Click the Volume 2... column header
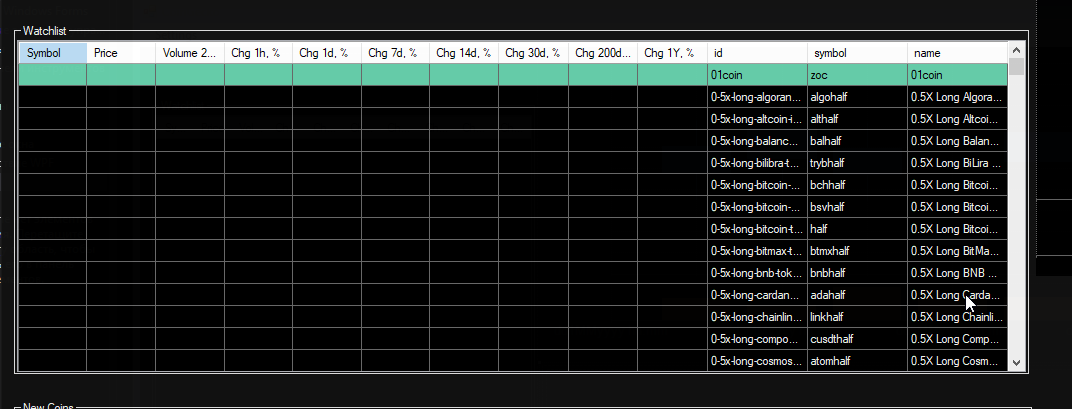1072x409 pixels. coord(190,53)
